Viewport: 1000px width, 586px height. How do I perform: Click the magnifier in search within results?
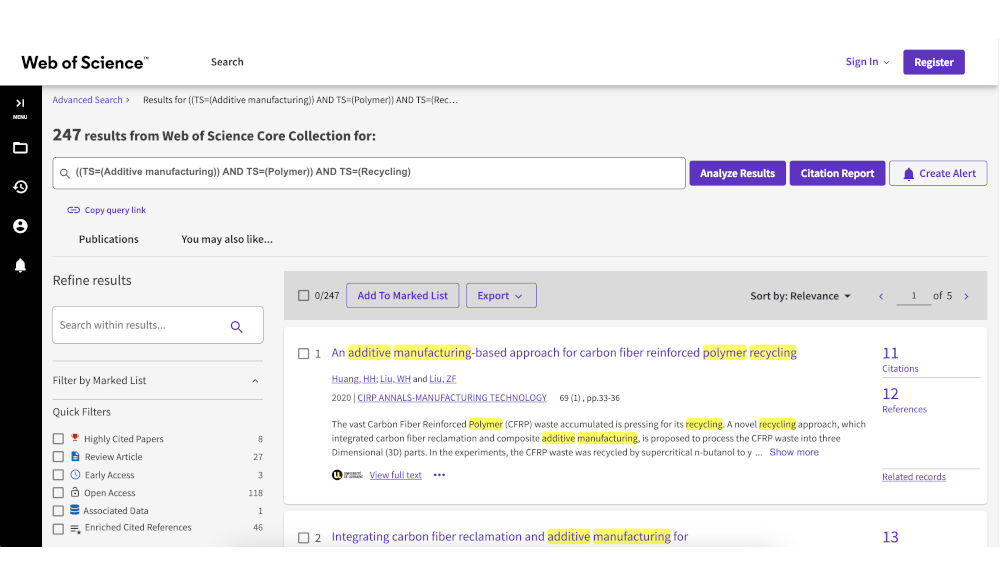pyautogui.click(x=237, y=326)
